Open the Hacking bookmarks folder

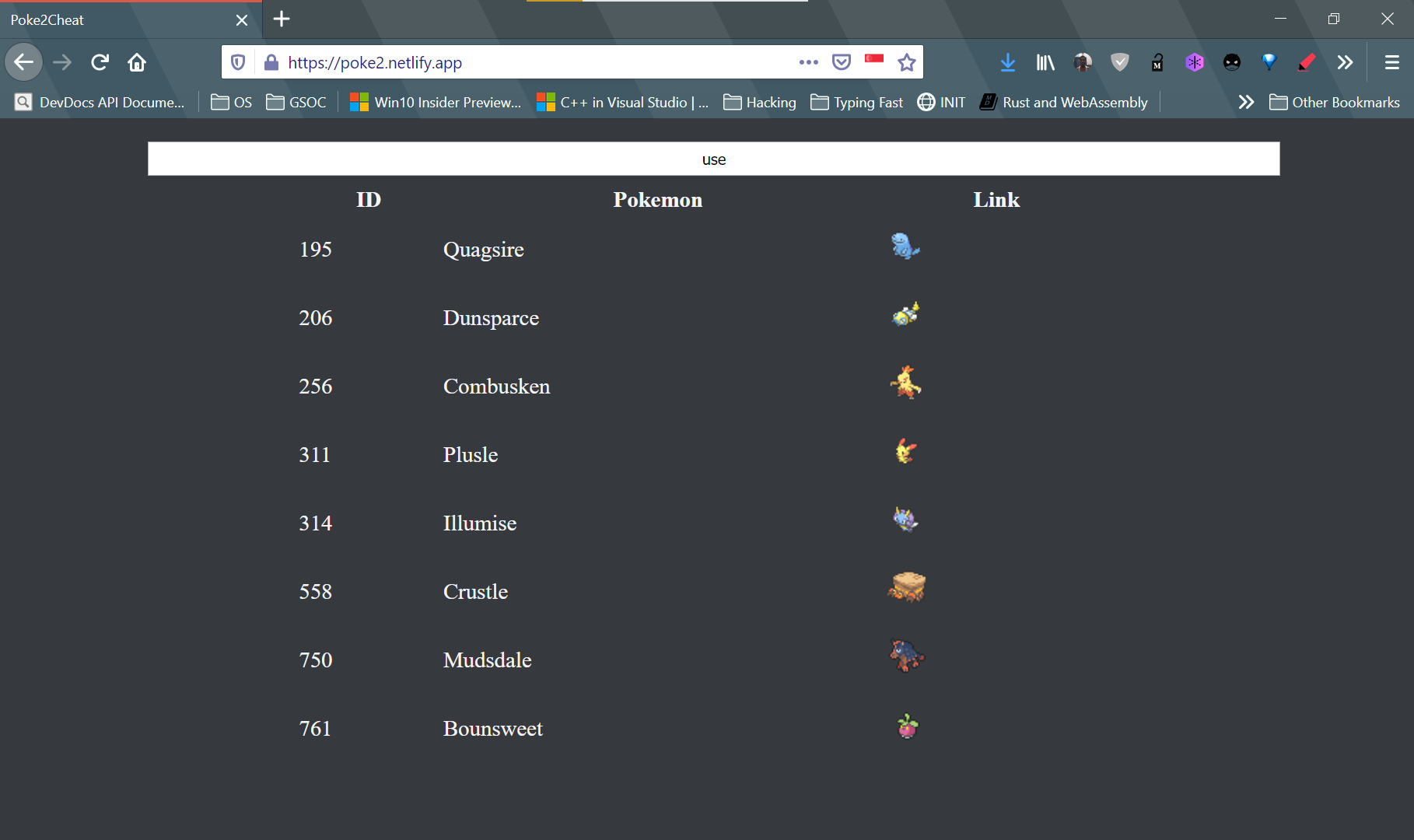click(x=760, y=102)
